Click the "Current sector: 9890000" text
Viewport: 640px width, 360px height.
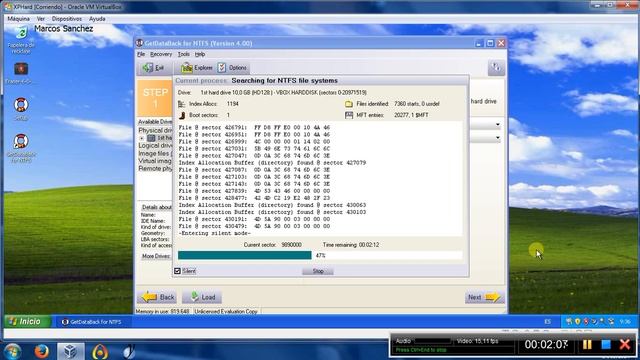tap(272, 245)
